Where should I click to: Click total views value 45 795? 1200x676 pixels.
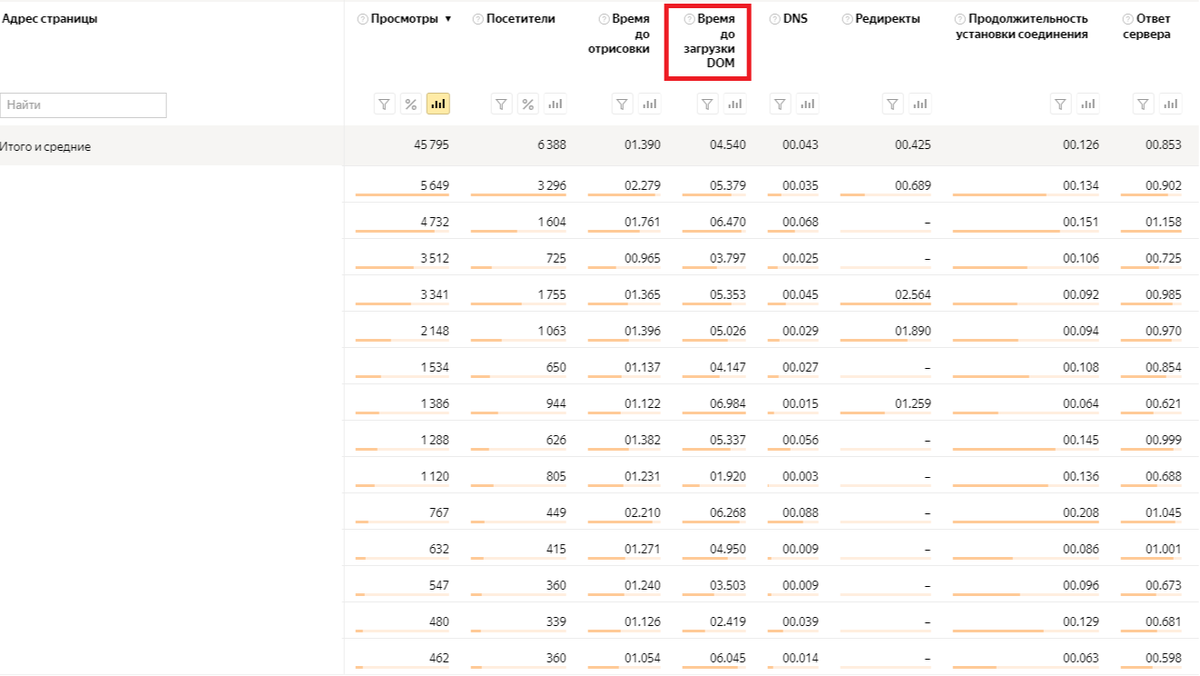[431, 145]
